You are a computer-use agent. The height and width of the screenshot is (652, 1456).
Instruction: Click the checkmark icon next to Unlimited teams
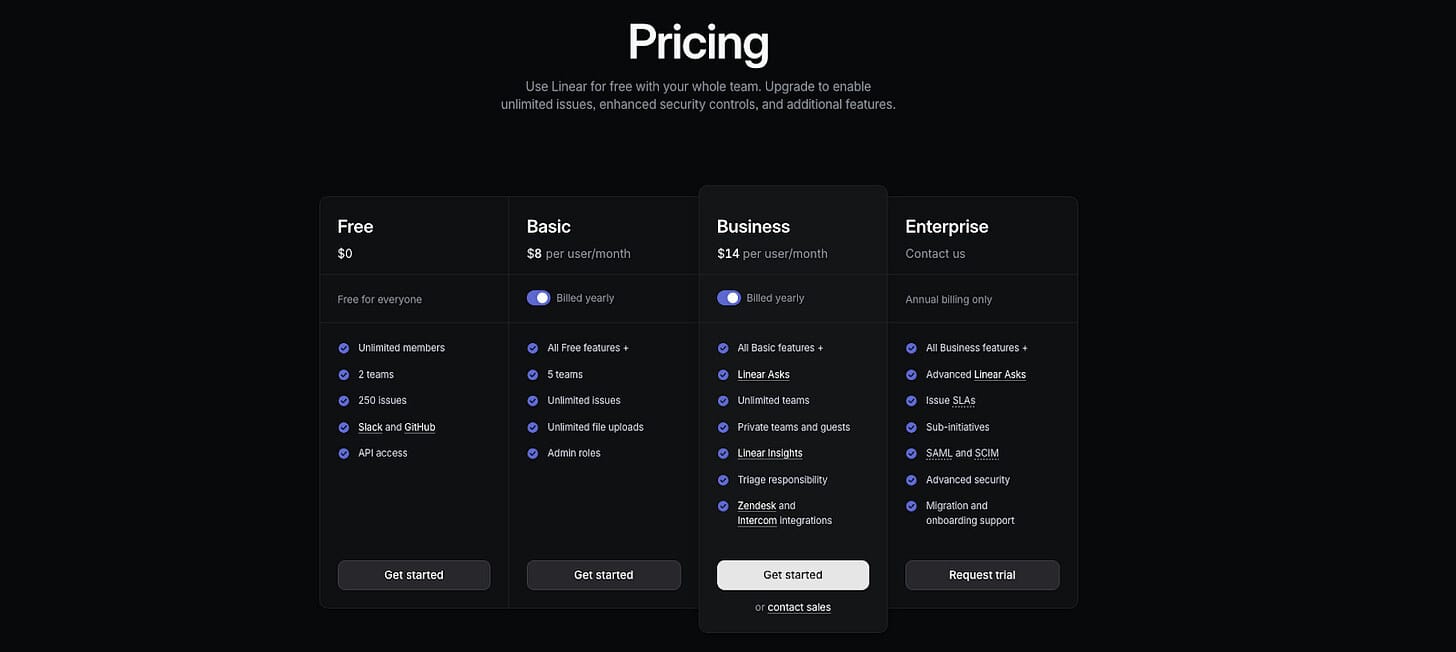(x=723, y=400)
